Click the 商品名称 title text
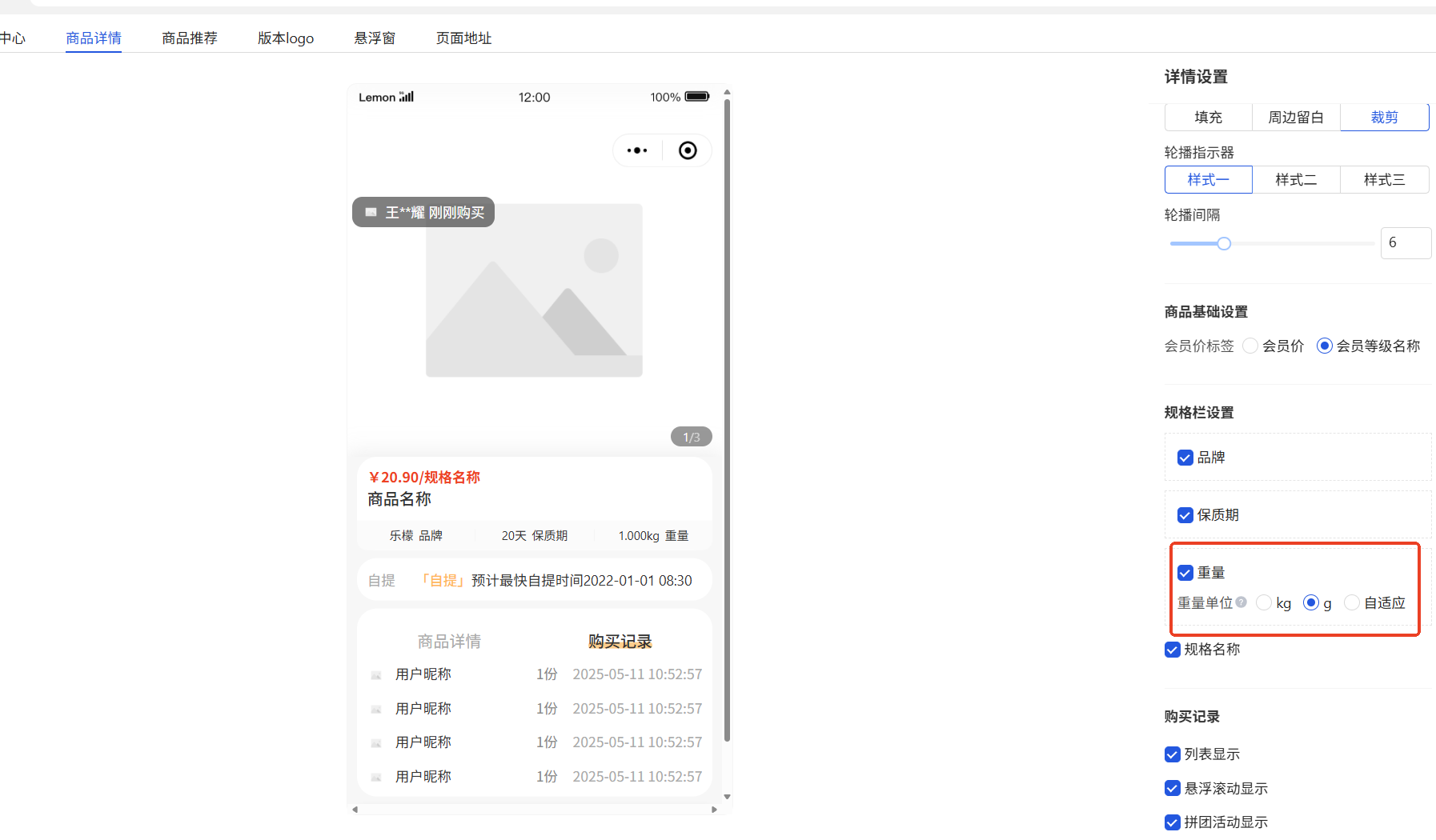This screenshot has height=840, width=1436. tap(399, 499)
